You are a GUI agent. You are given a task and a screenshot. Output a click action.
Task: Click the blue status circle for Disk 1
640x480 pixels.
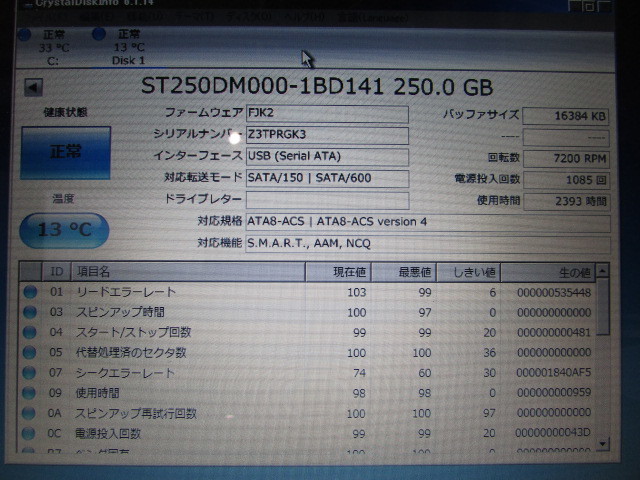[x=99, y=34]
